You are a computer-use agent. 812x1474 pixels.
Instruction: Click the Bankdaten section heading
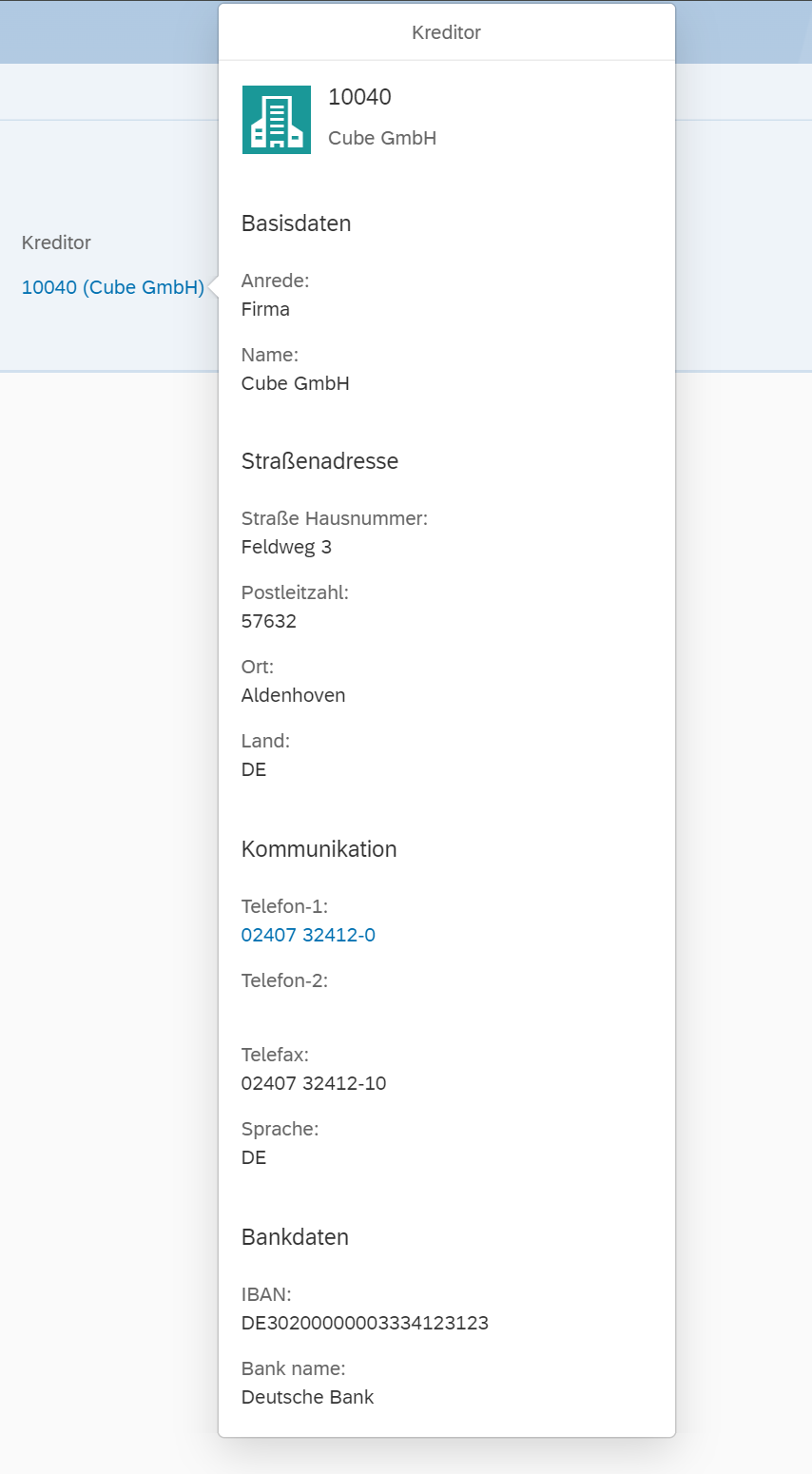pyautogui.click(x=295, y=1236)
